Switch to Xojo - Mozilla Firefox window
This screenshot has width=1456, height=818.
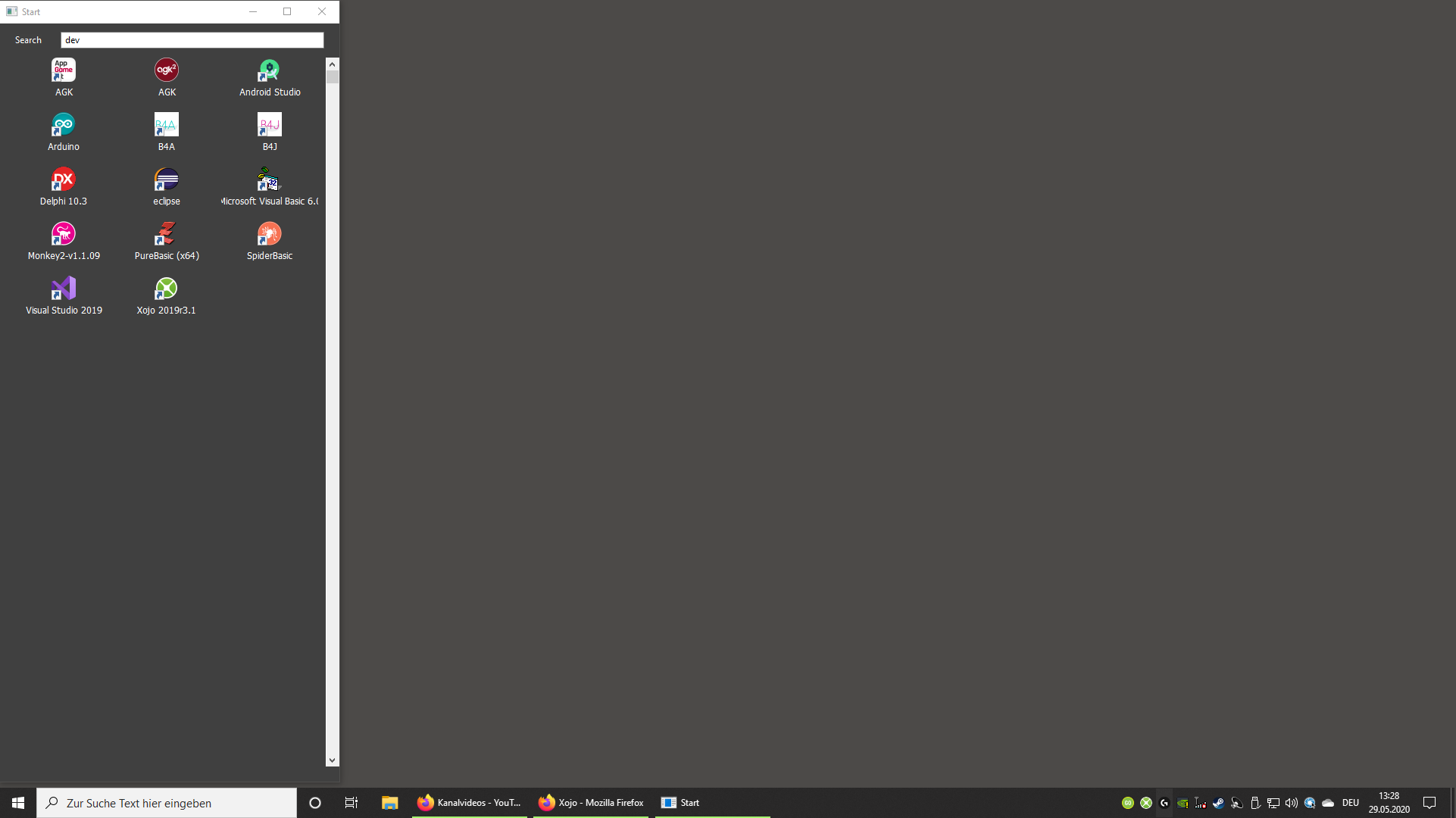pyautogui.click(x=591, y=803)
